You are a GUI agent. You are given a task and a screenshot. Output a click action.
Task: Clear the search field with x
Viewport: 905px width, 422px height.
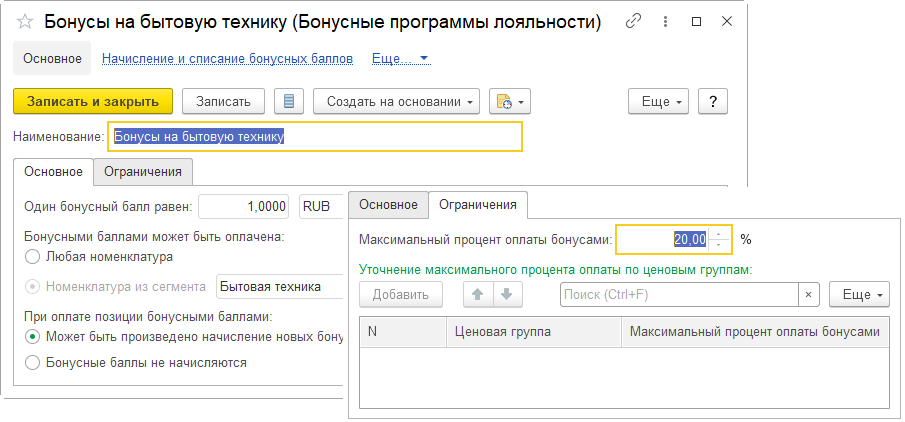(x=808, y=294)
